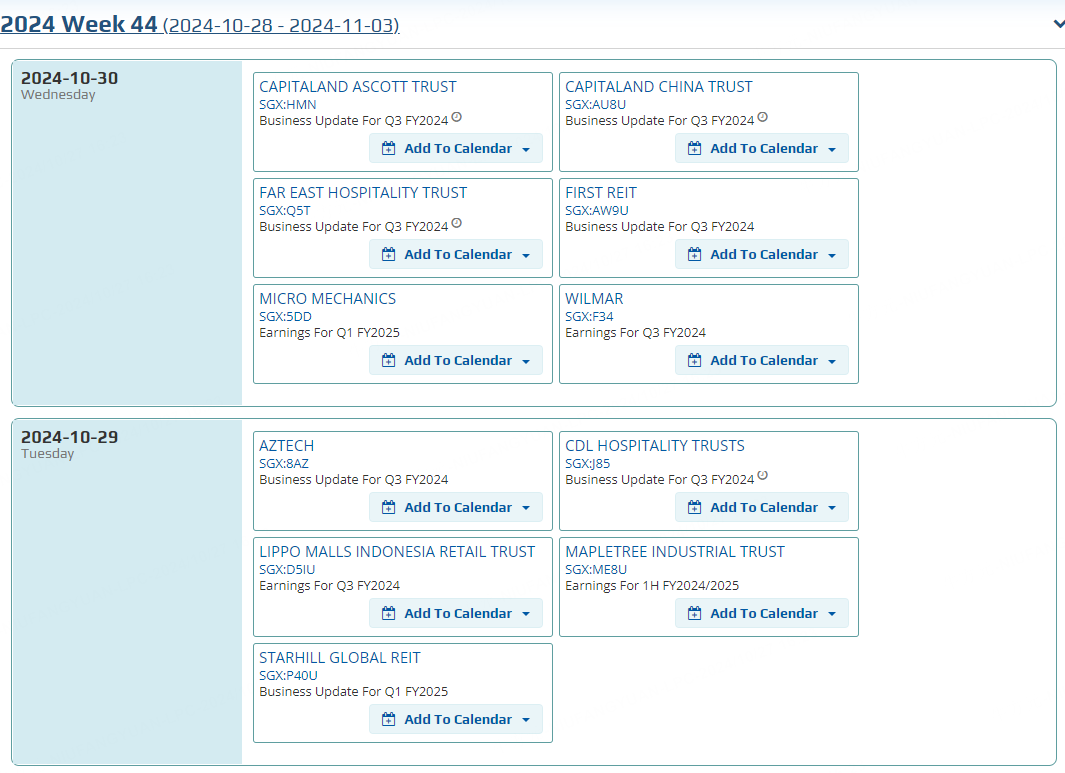Image resolution: width=1065 pixels, height=773 pixels.
Task: Open STARHILL GLOBAL REIT link
Action: (x=340, y=658)
